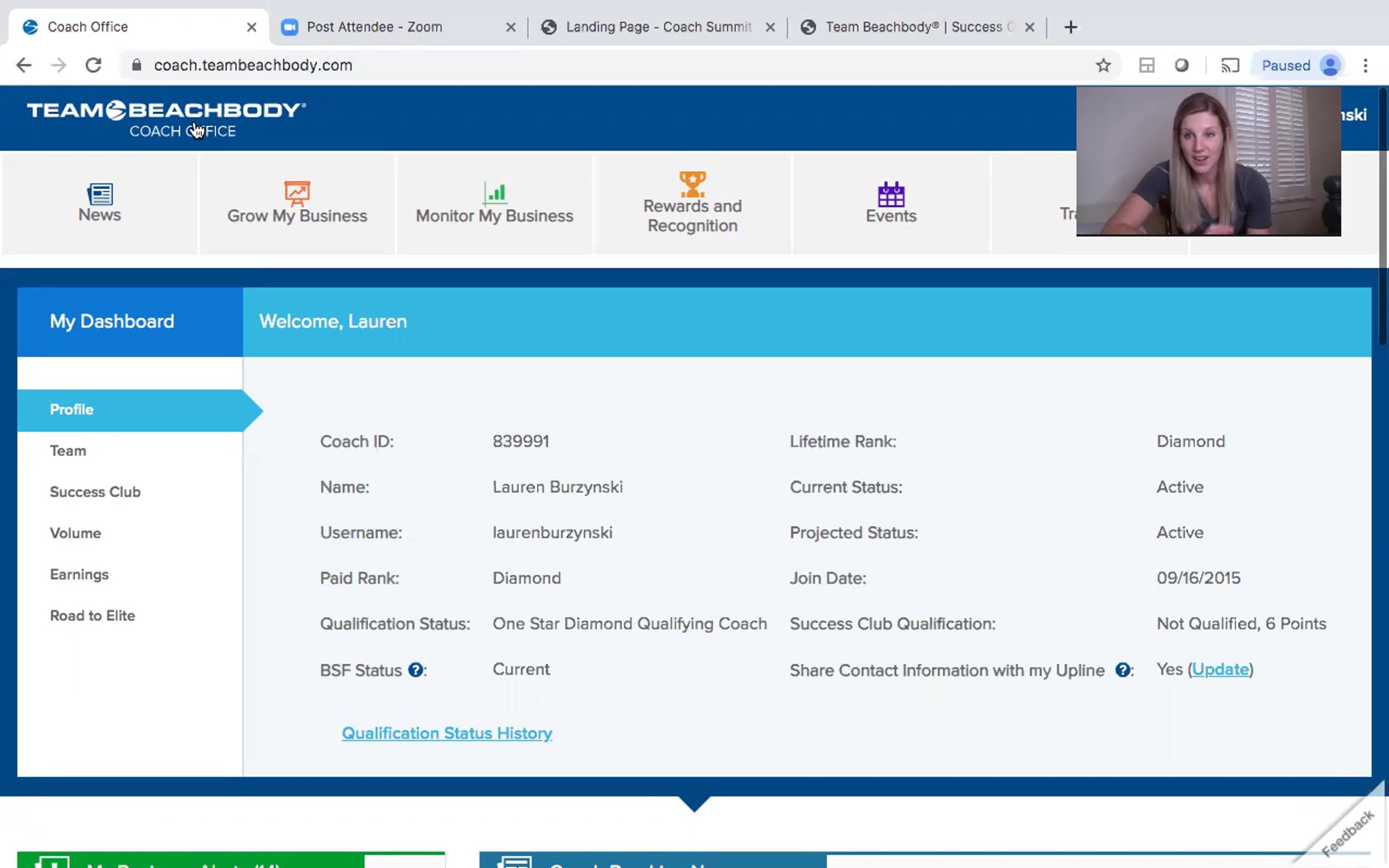Open Qualification Status History link

(x=447, y=733)
